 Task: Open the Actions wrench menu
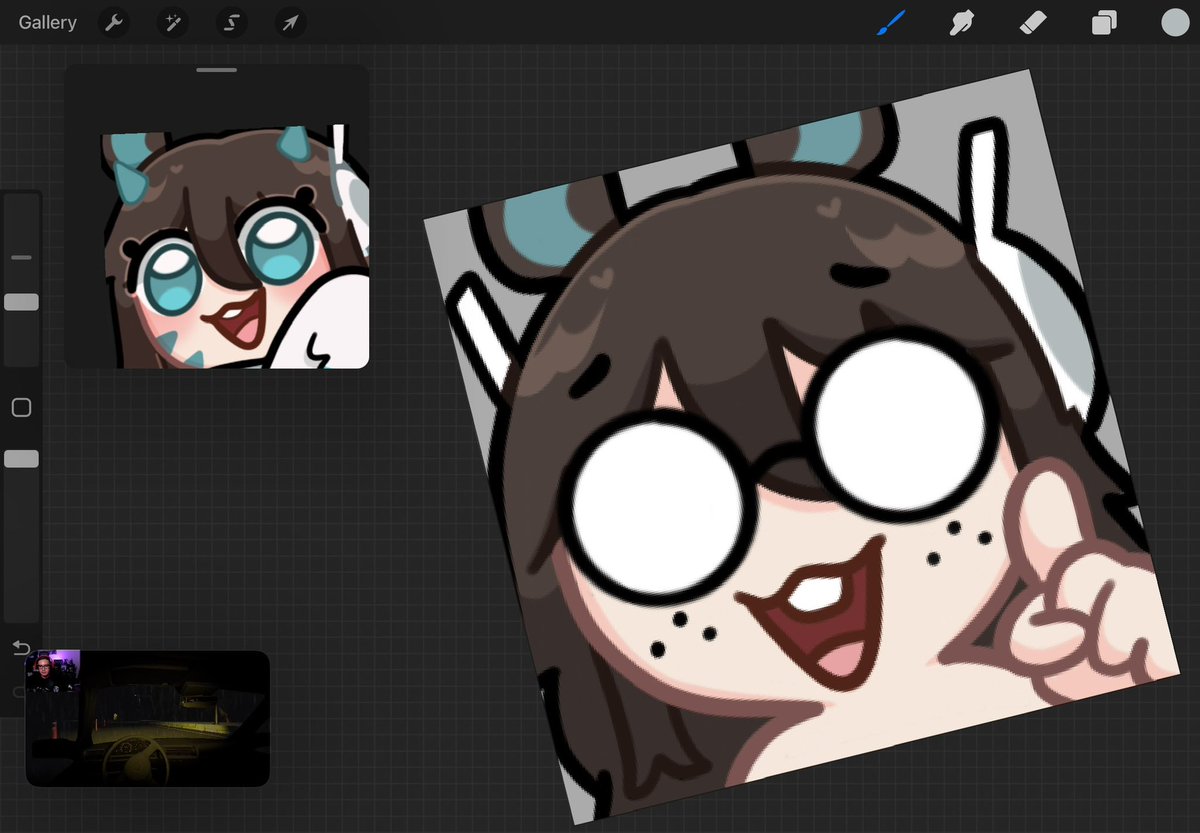(115, 22)
